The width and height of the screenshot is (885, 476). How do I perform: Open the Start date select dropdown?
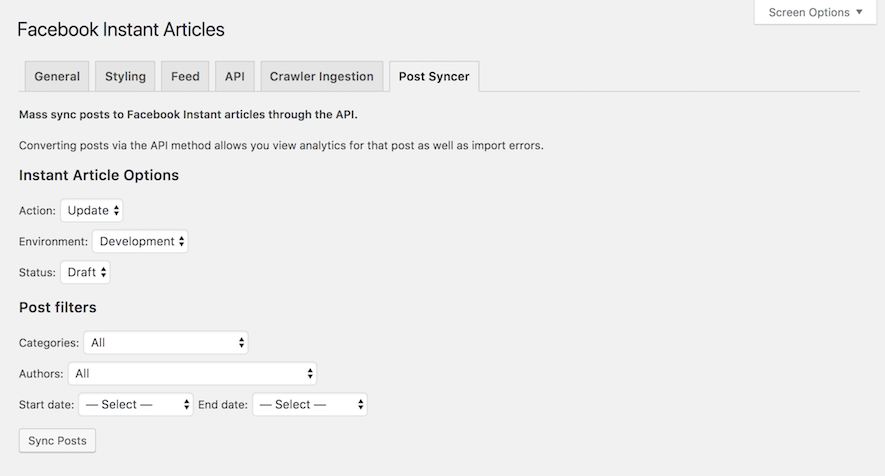136,405
